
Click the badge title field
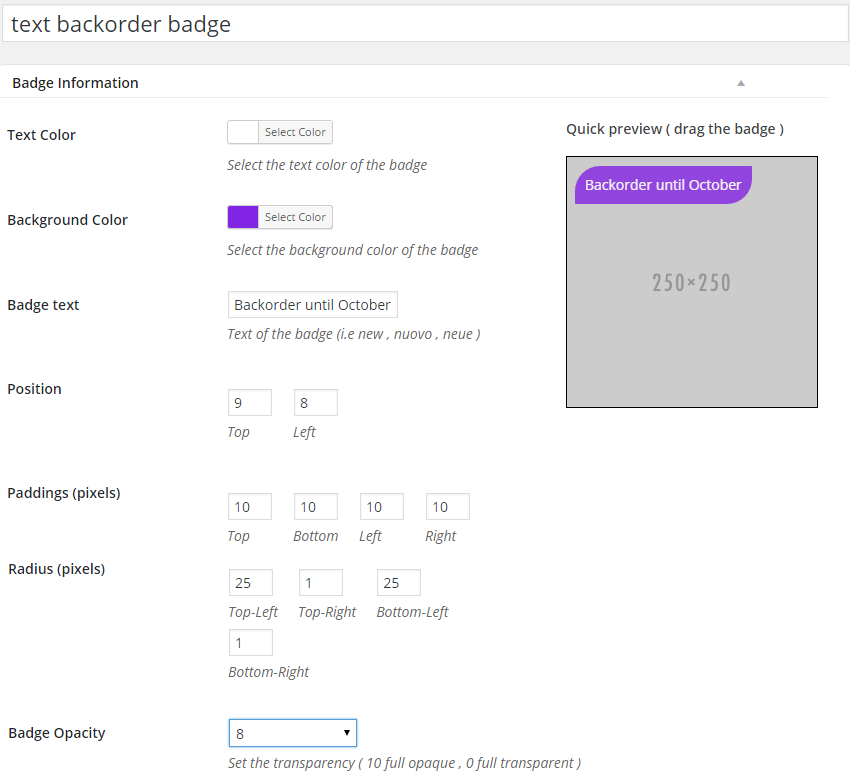point(425,25)
